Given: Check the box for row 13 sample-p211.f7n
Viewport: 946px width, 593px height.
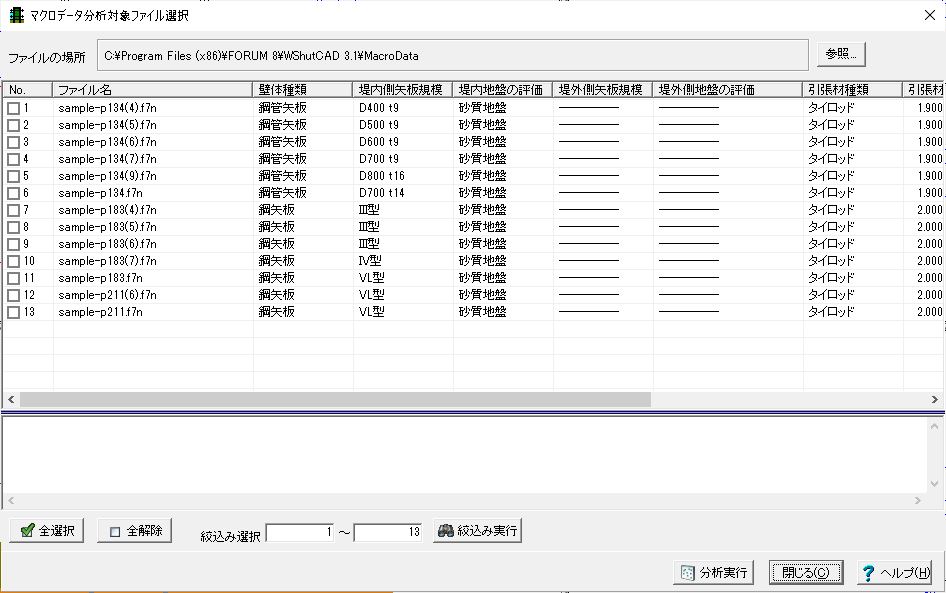Looking at the screenshot, I should pyautogui.click(x=13, y=312).
